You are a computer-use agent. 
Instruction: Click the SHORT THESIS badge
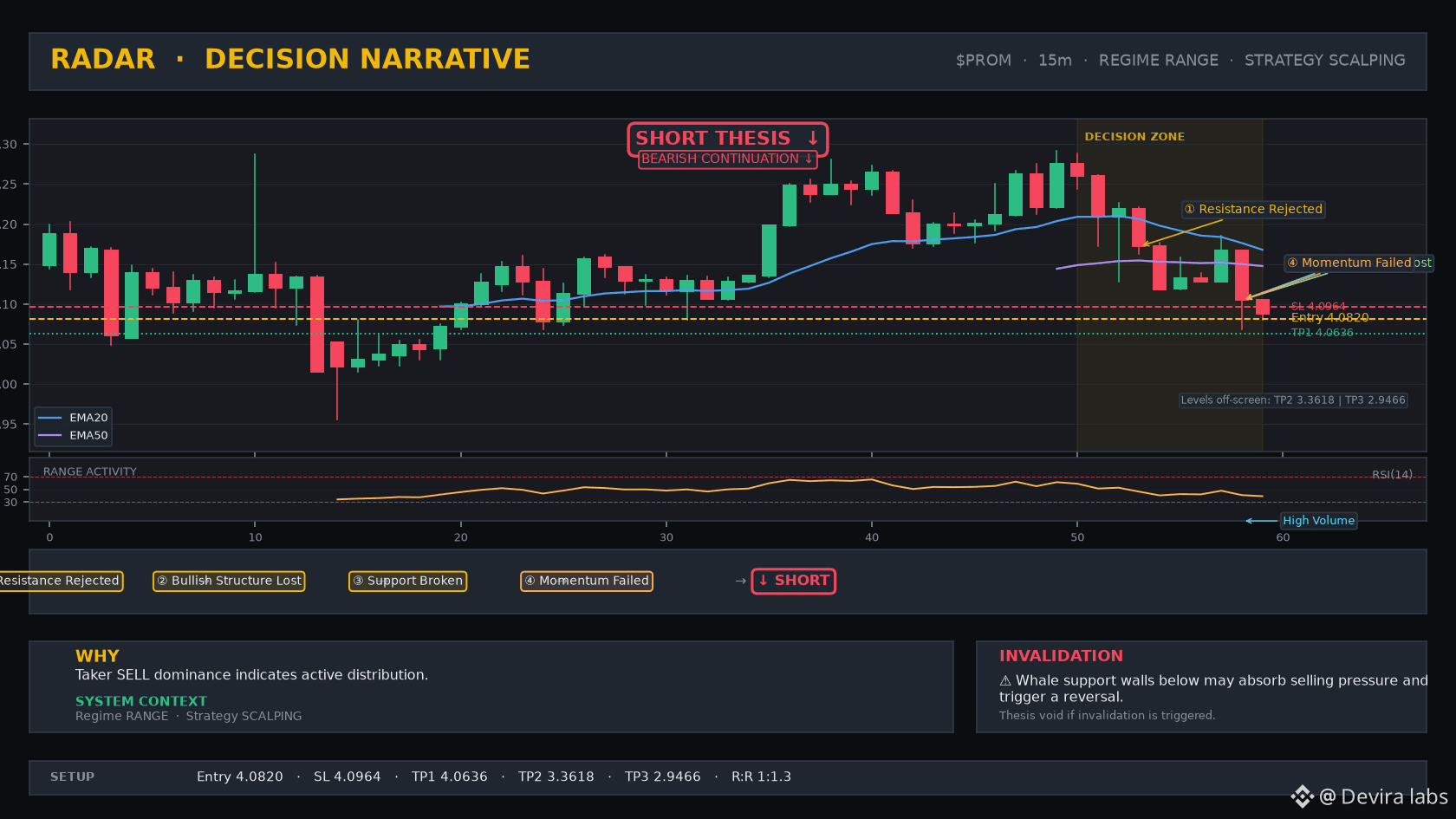click(728, 139)
